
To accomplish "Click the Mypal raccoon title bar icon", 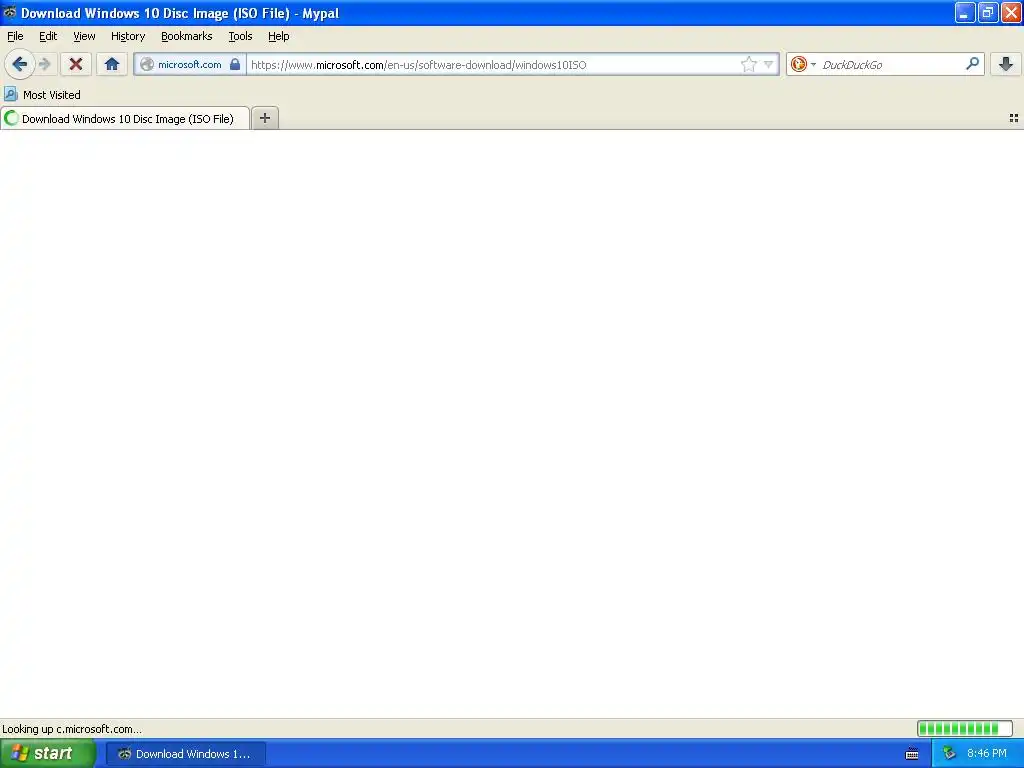I will 9,12.
